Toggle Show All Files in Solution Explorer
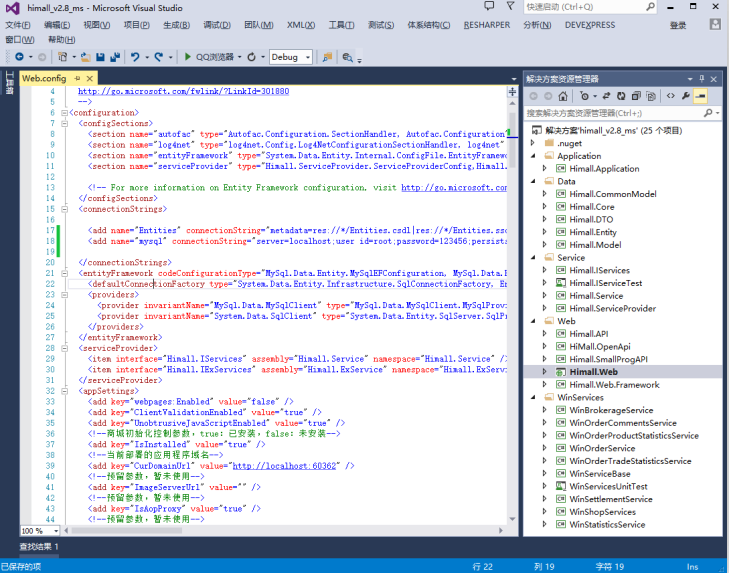Screen dimensions: 729x573 (651, 96)
